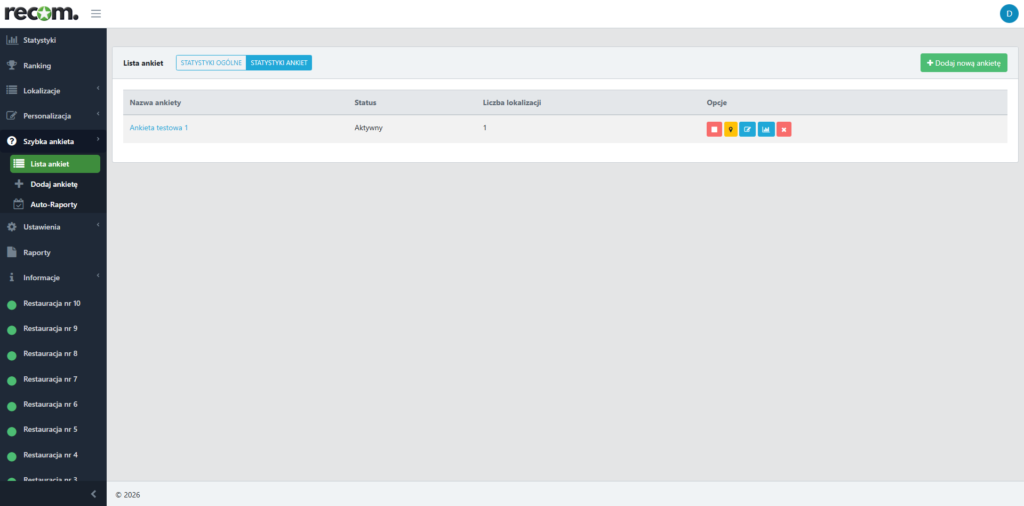Switch to Statystyki ankiet view

pos(279,63)
